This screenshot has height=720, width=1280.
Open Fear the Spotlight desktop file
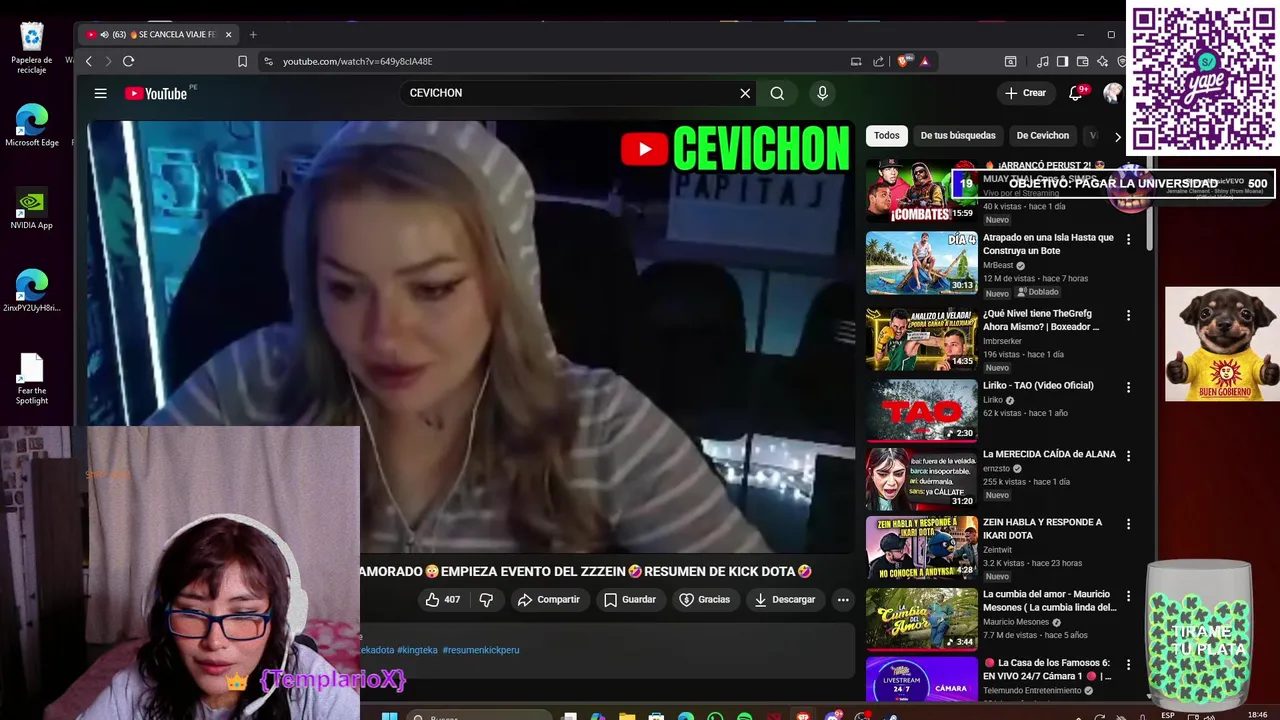click(x=32, y=378)
